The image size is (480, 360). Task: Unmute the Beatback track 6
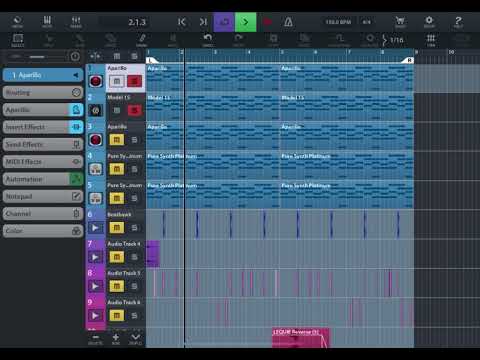[x=116, y=228]
